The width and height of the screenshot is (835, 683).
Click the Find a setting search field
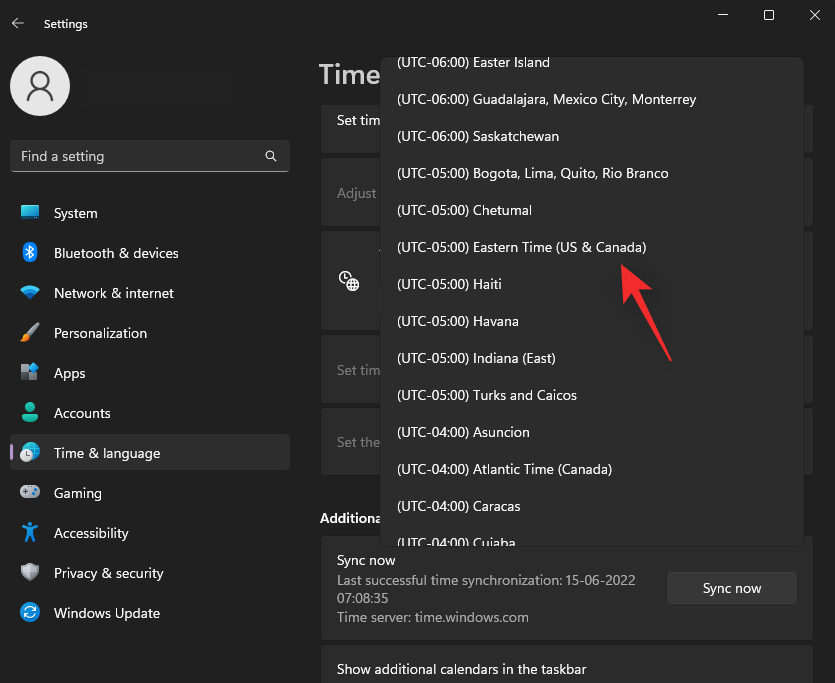tap(149, 156)
